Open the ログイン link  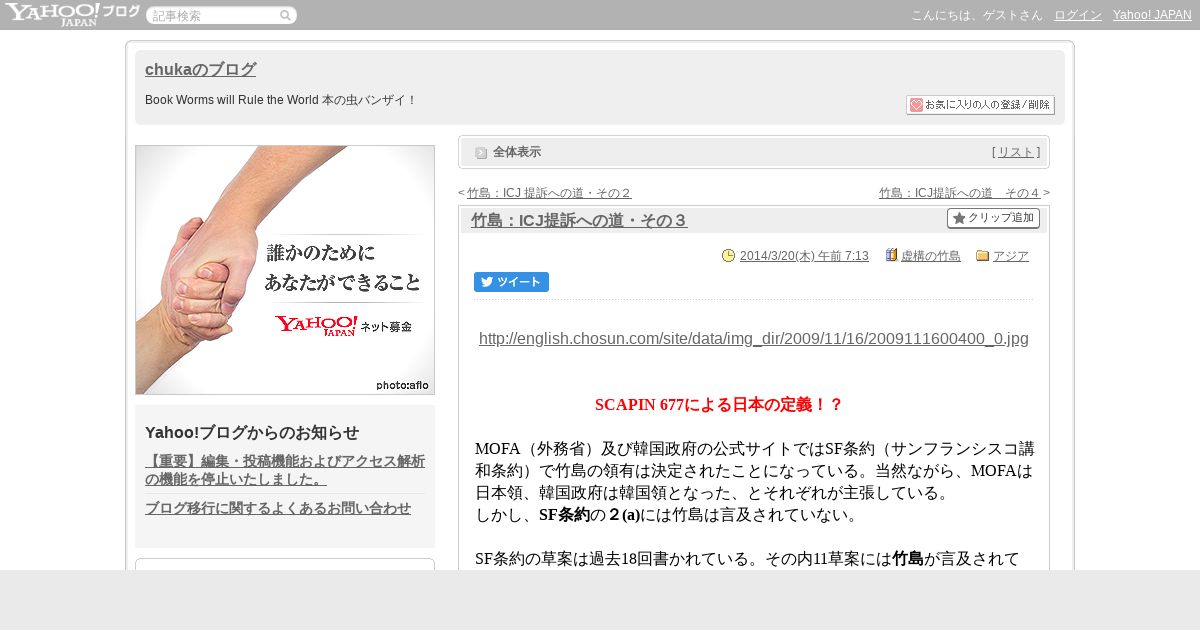pos(1078,15)
